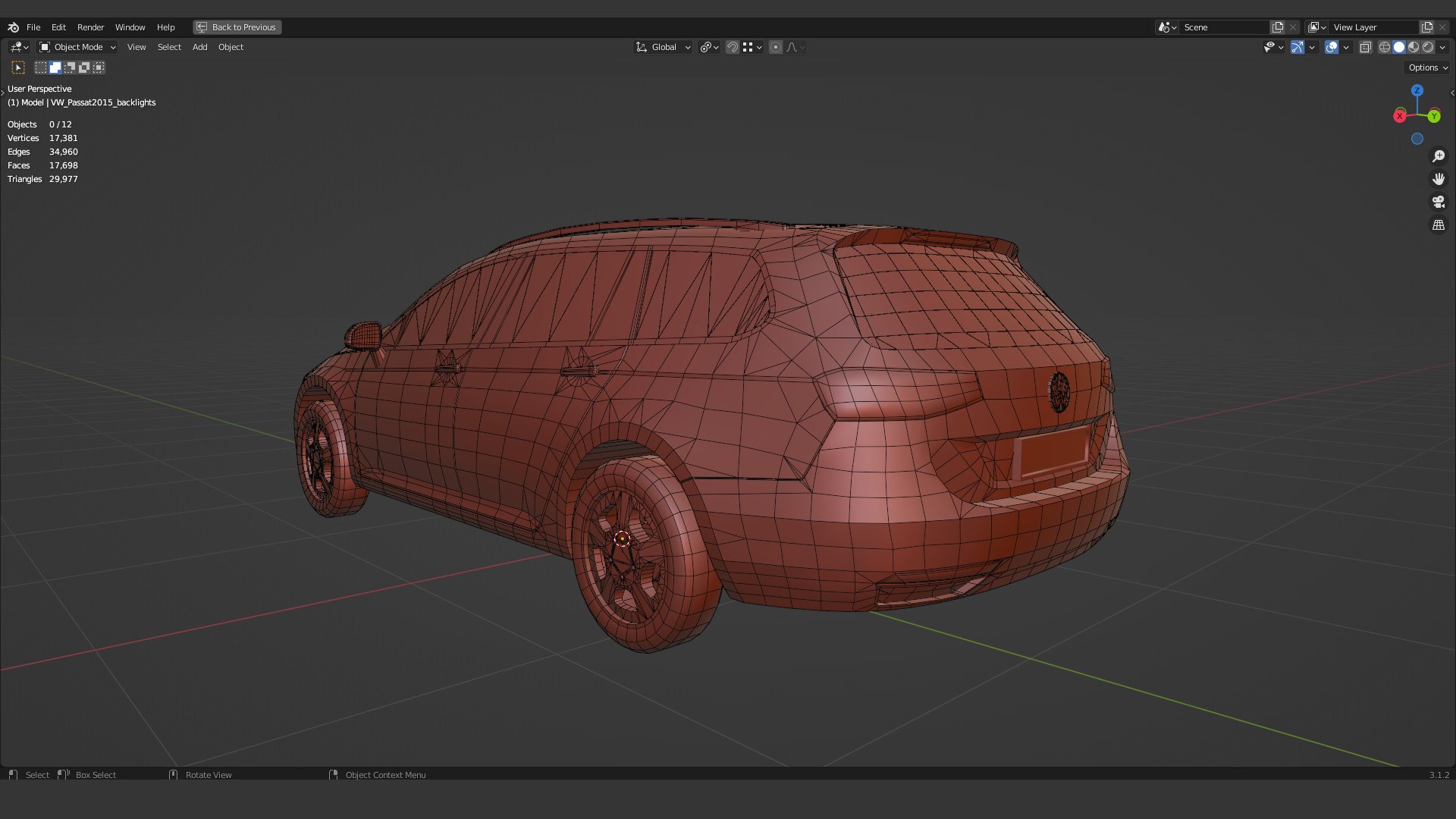Open the viewport Select menu
Viewport: 1456px width, 819px height.
pyautogui.click(x=169, y=47)
